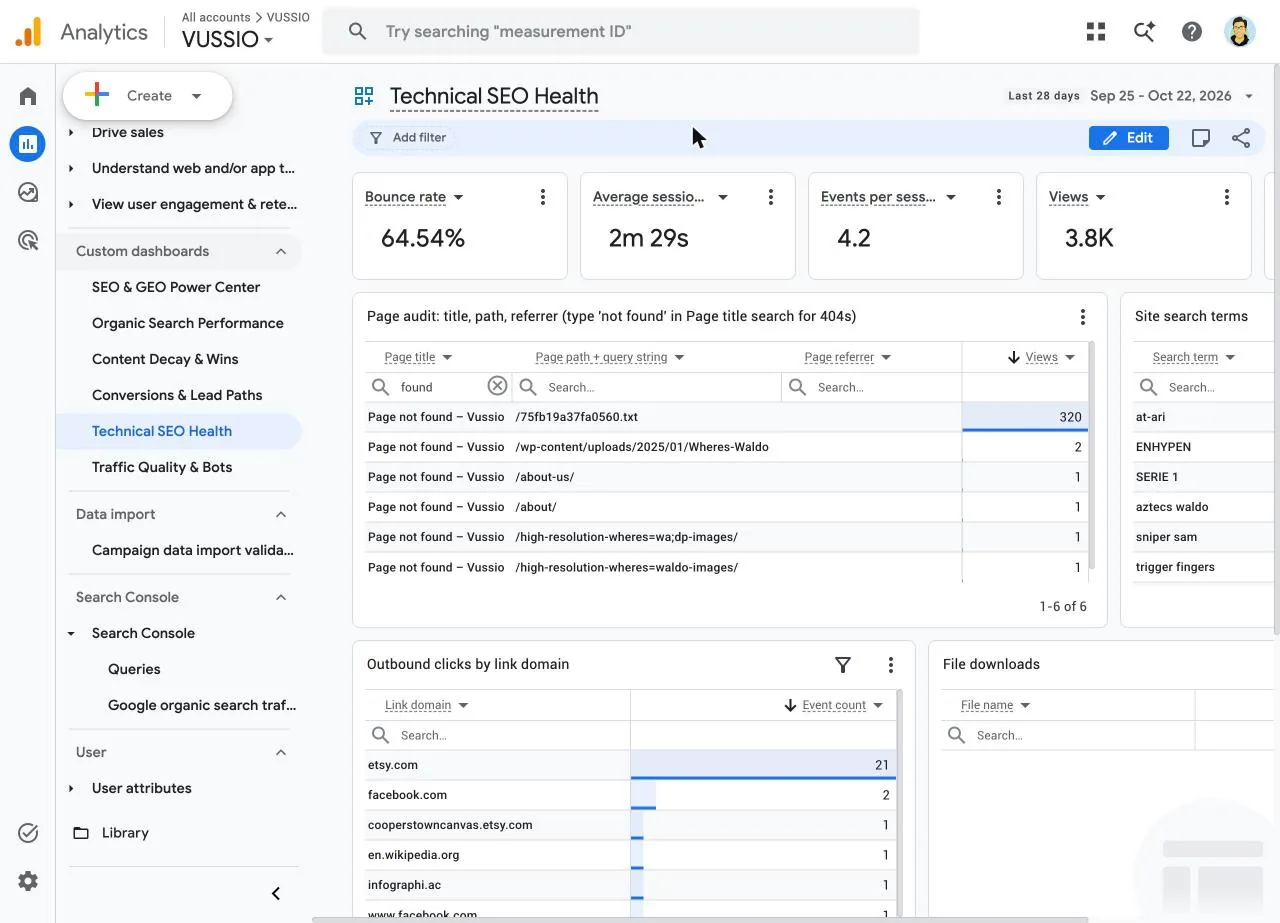Open the annotations note icon beside Edit
This screenshot has height=923, width=1280.
pos(1201,138)
